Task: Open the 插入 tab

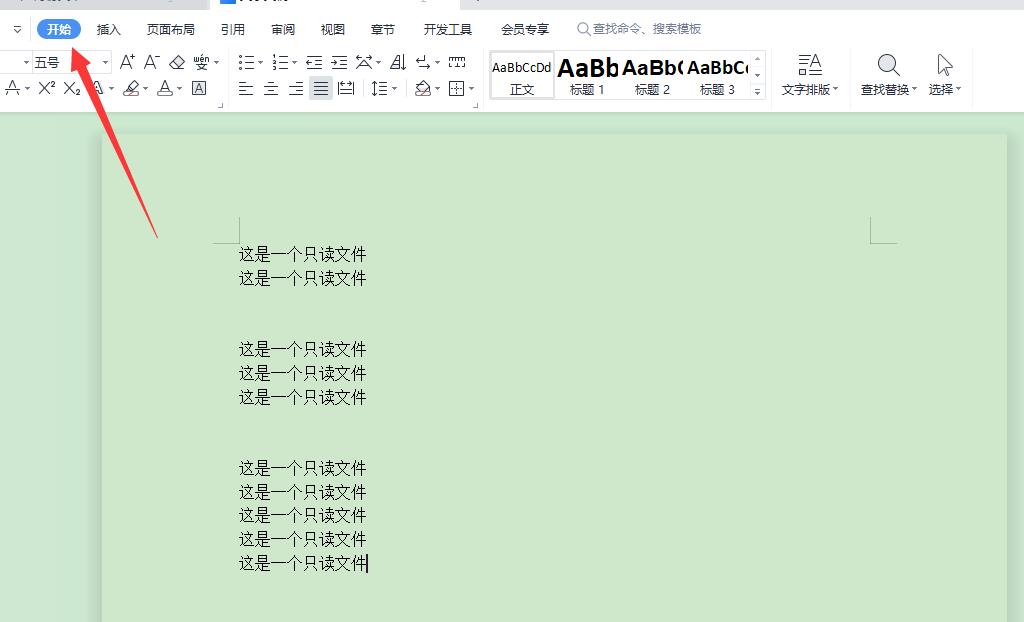Action: tap(108, 29)
